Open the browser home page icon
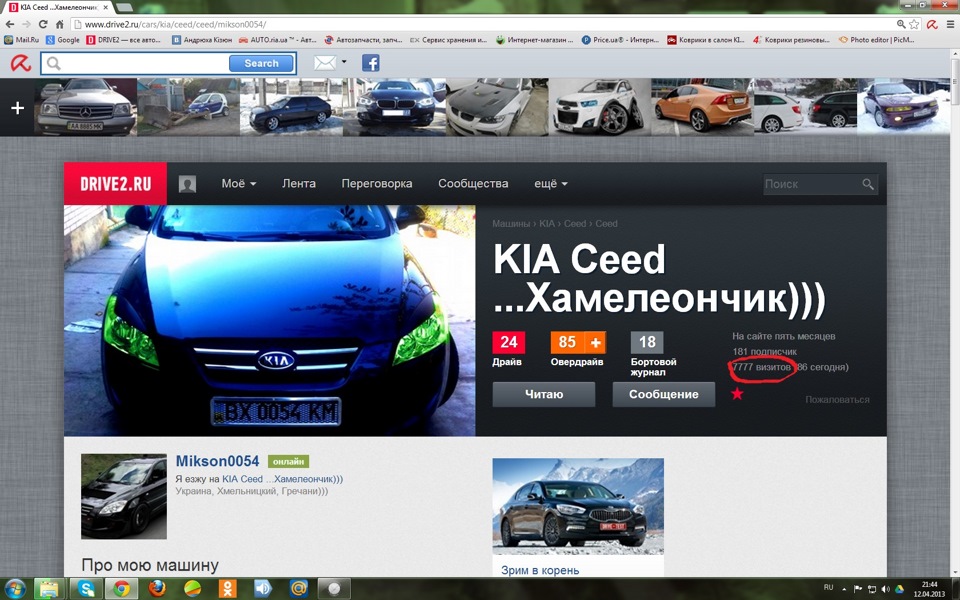The width and height of the screenshot is (960, 600). pyautogui.click(x=59, y=24)
